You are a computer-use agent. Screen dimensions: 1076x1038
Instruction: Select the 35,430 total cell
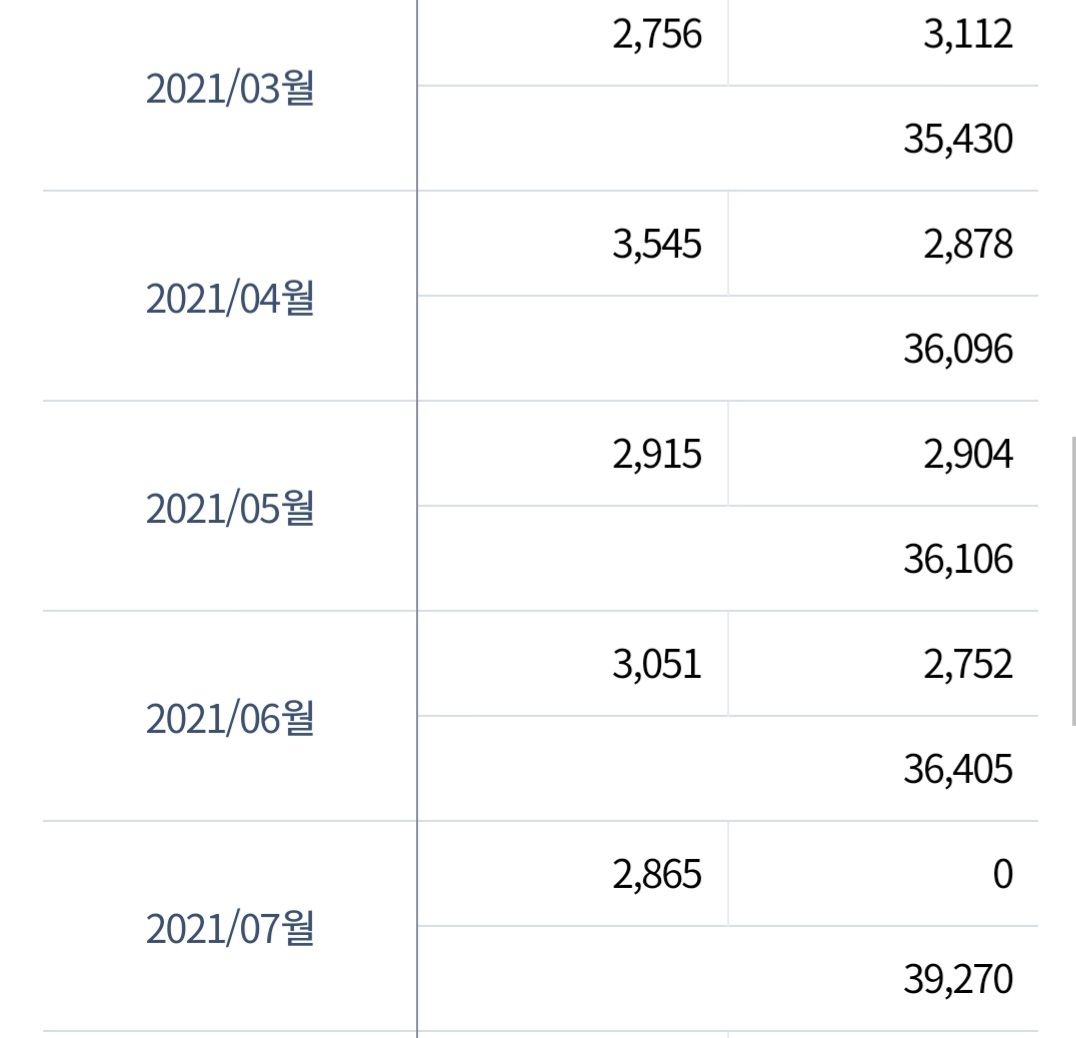pos(728,139)
